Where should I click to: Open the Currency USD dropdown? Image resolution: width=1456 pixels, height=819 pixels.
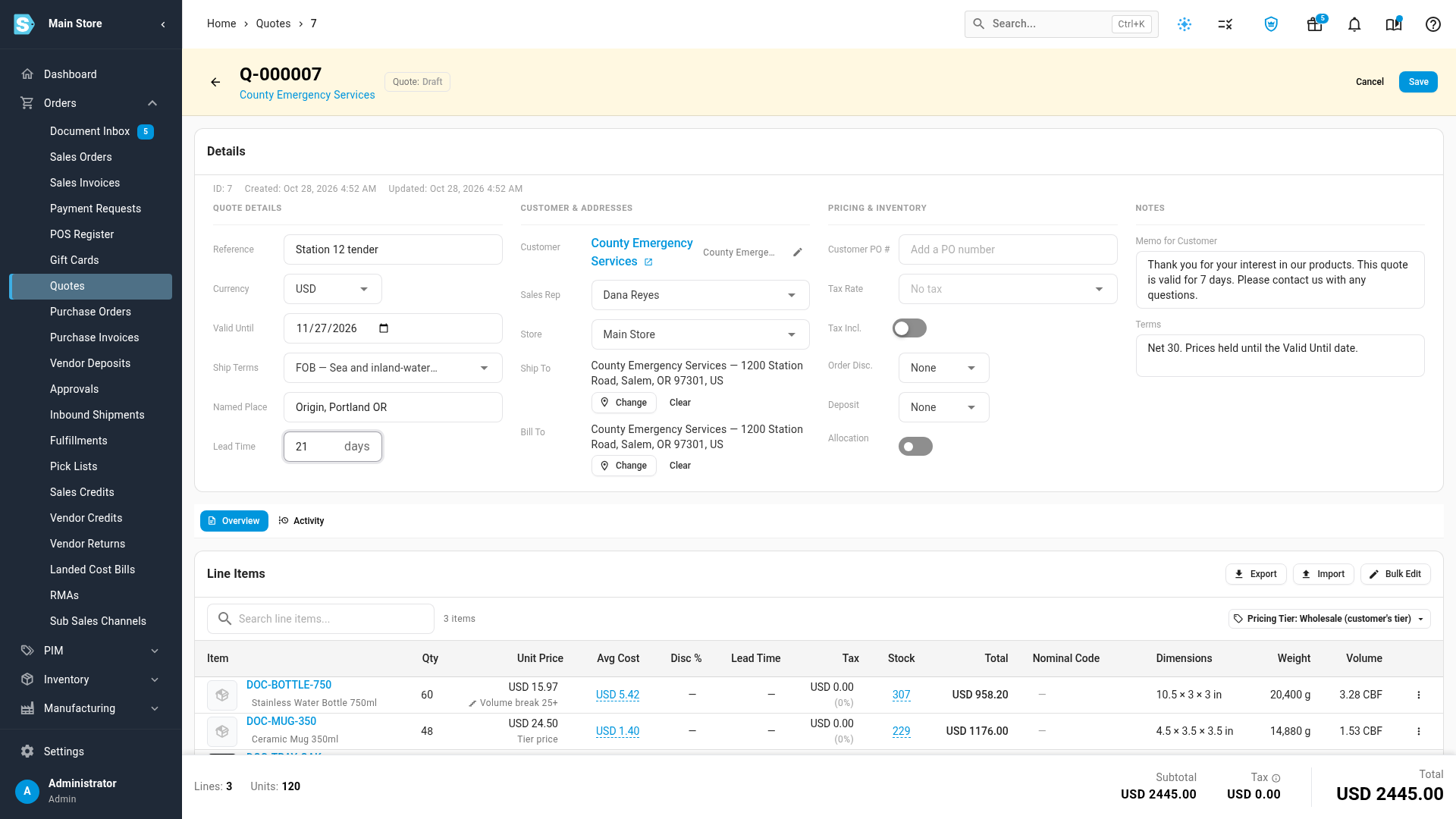point(333,289)
